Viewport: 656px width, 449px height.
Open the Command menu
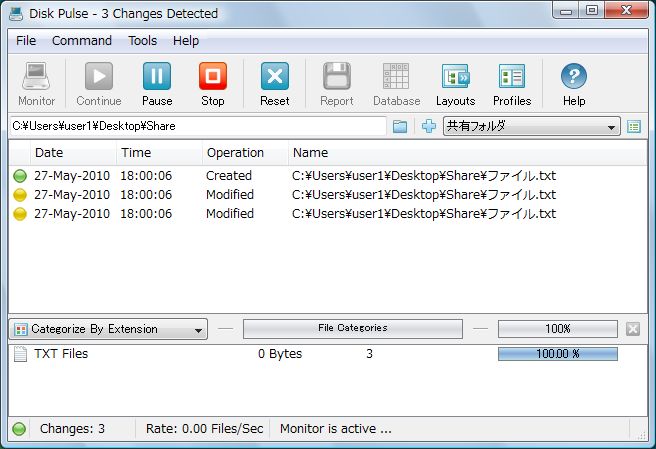click(82, 41)
